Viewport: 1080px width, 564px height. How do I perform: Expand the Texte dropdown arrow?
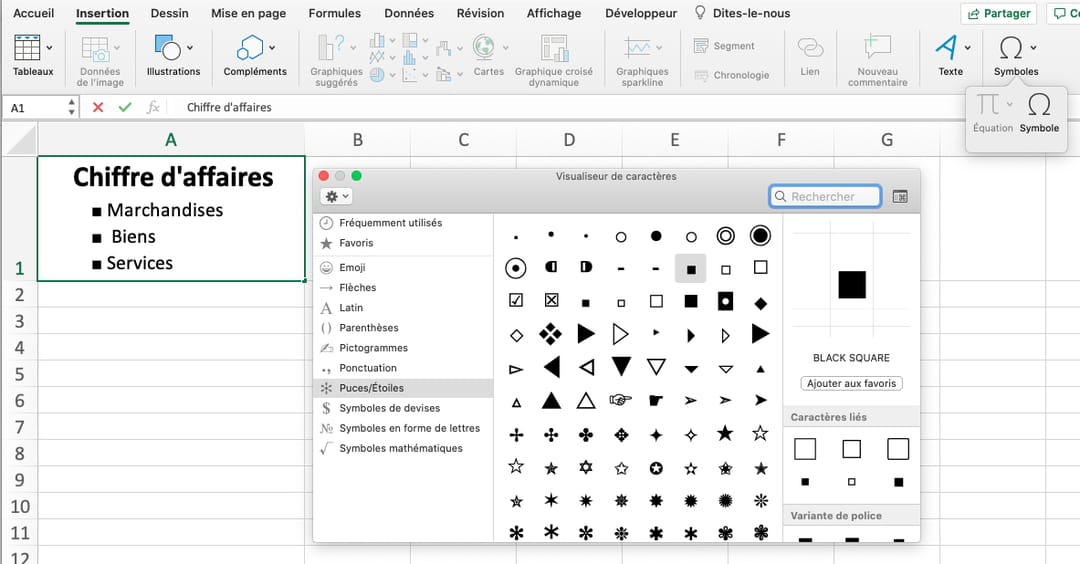pos(968,48)
